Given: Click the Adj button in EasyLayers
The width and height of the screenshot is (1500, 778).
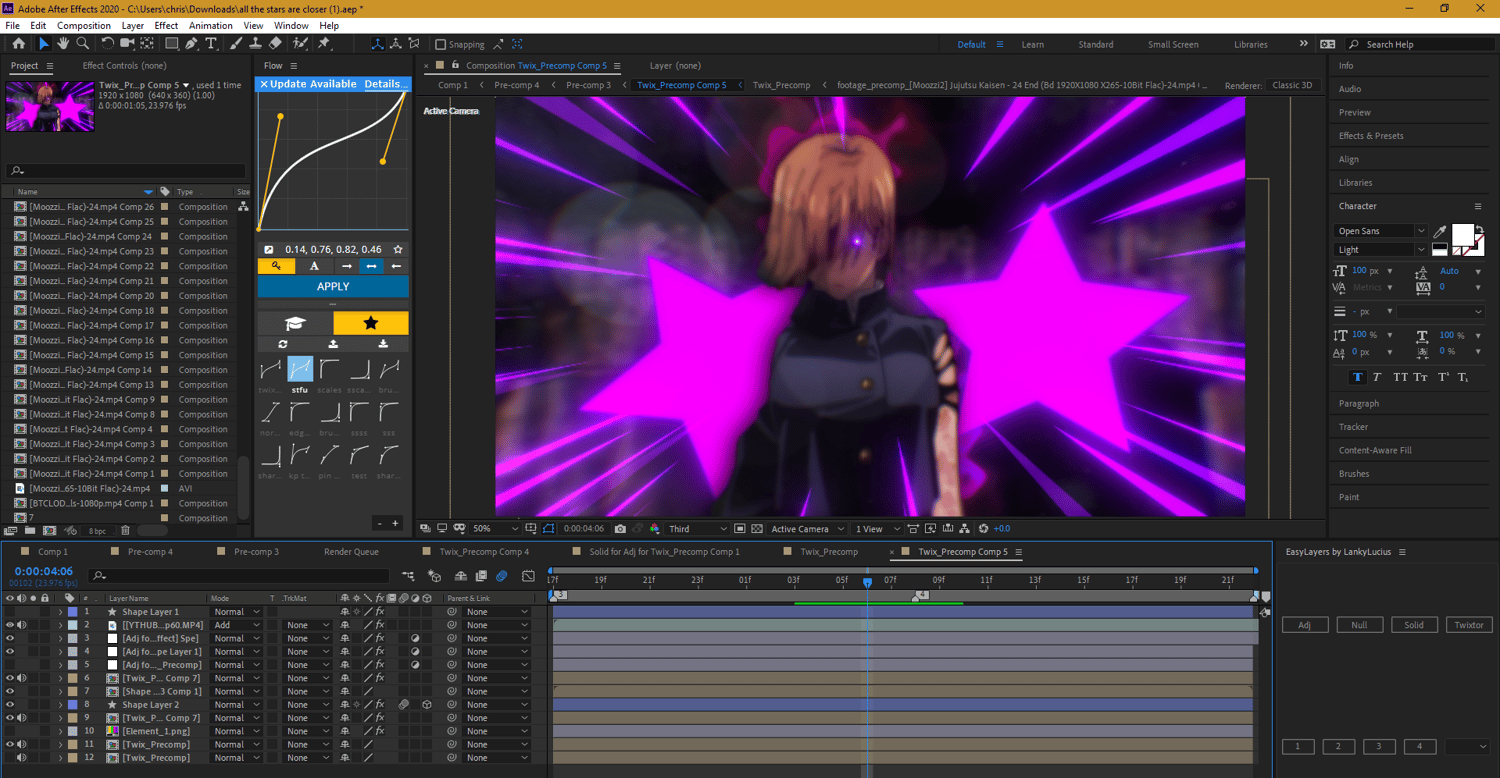Looking at the screenshot, I should tap(1305, 625).
